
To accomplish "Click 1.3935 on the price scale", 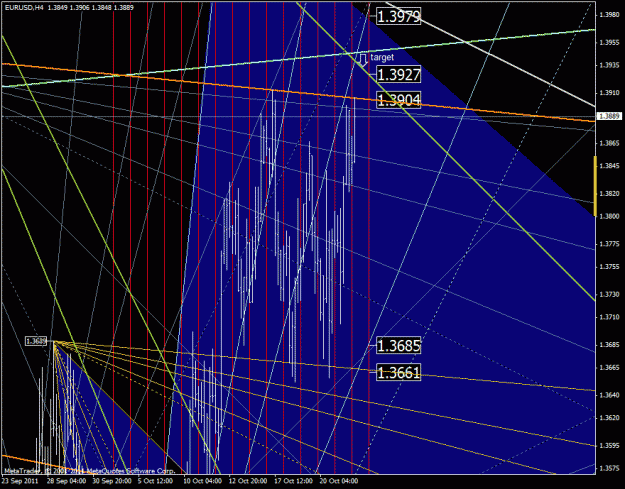I will coord(609,65).
